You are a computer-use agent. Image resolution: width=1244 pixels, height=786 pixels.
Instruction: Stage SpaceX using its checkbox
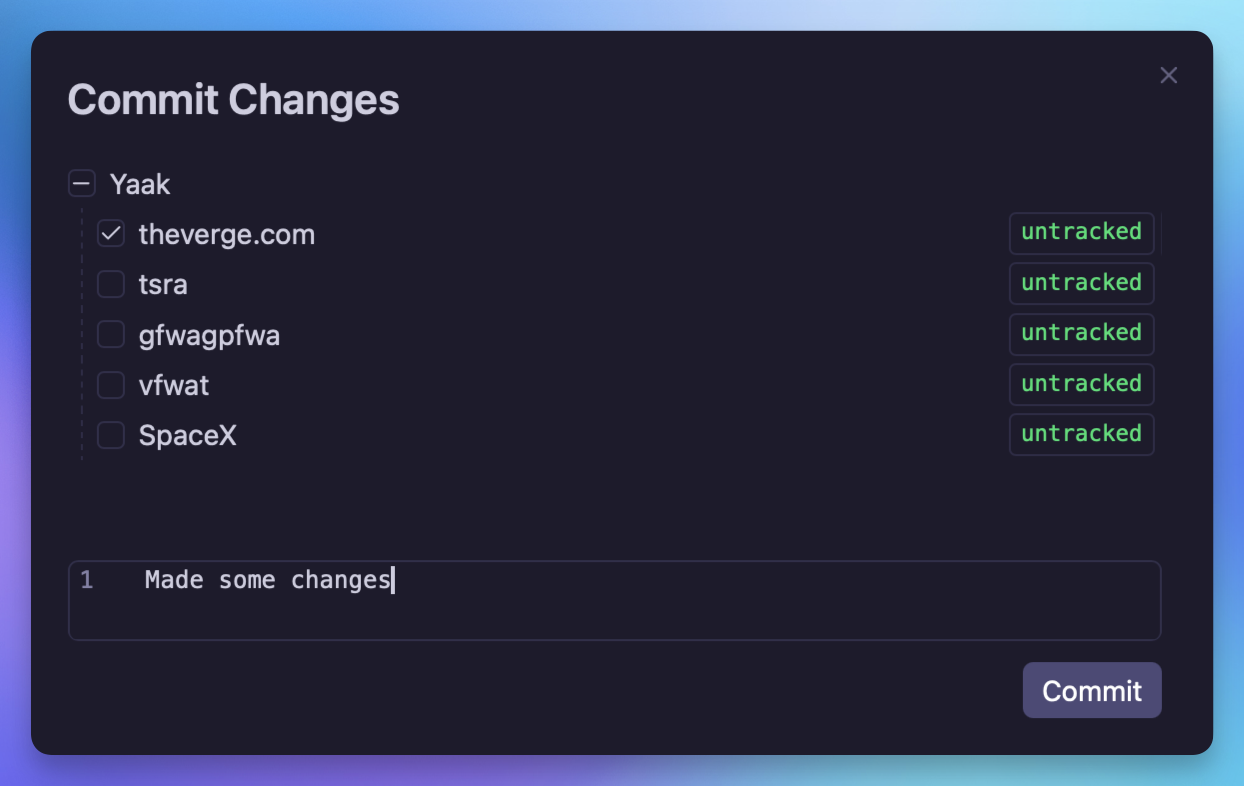coord(111,436)
